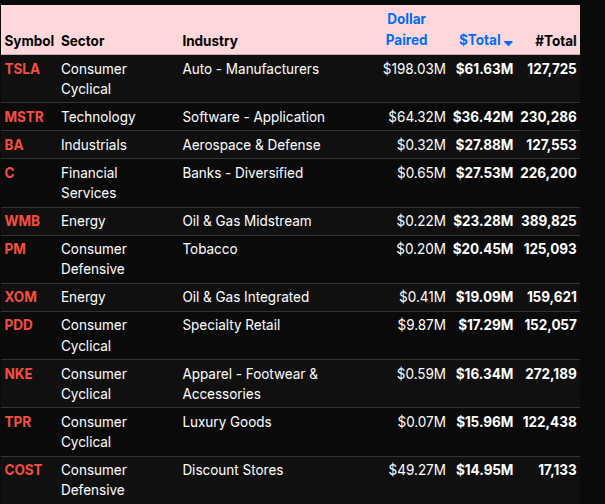Click the sort arrow next to $Total
Image resolution: width=605 pixels, height=504 pixels.
click(509, 43)
